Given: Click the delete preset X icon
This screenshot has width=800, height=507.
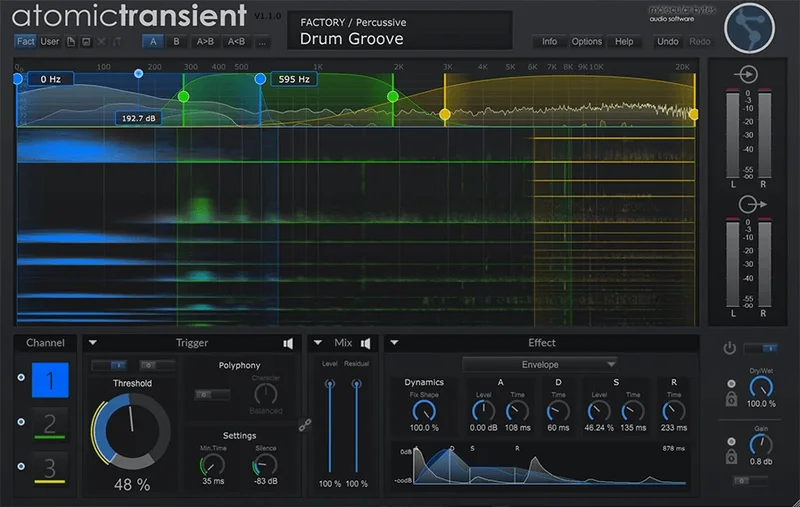Looking at the screenshot, I should click(x=102, y=42).
